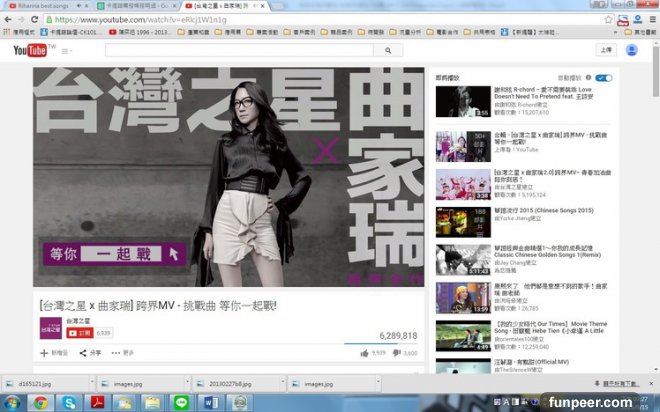Viewport: 660px width, 412px height.
Task: Open the R-chord video thumbnail
Action: (x=461, y=101)
